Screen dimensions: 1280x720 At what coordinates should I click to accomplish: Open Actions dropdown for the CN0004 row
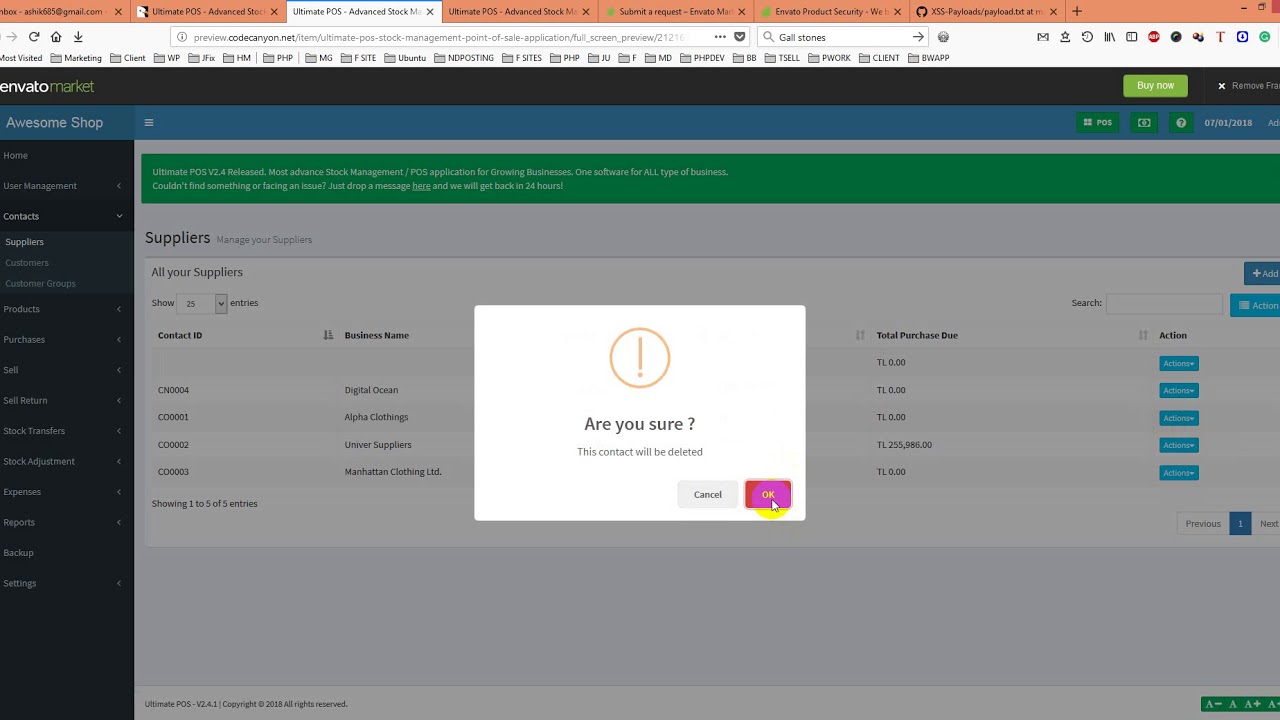point(1179,391)
